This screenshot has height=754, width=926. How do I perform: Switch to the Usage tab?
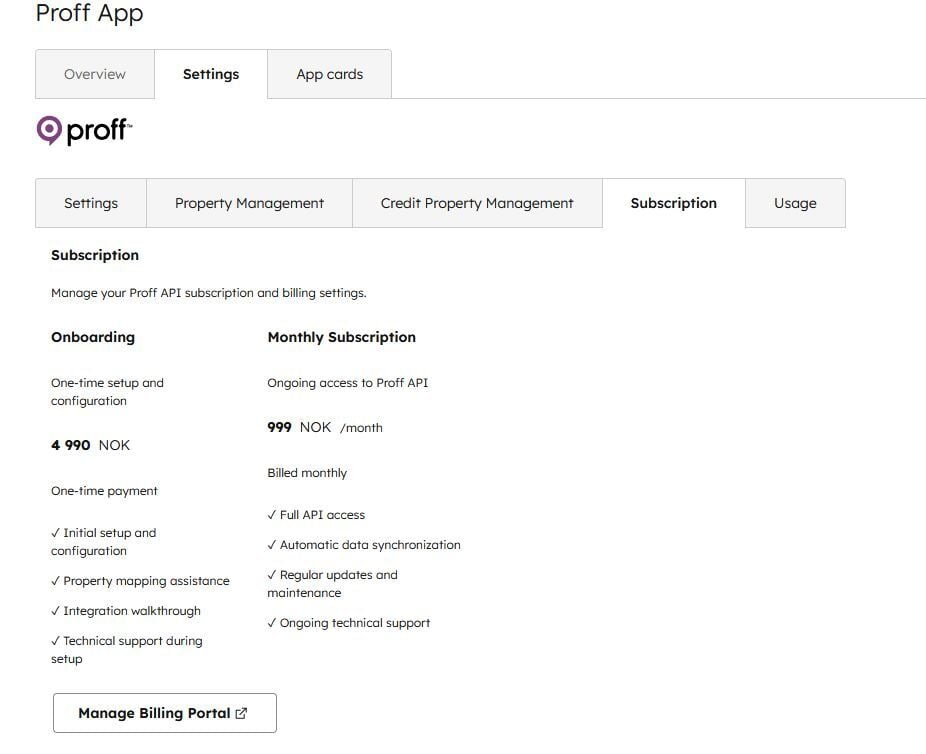click(x=795, y=203)
